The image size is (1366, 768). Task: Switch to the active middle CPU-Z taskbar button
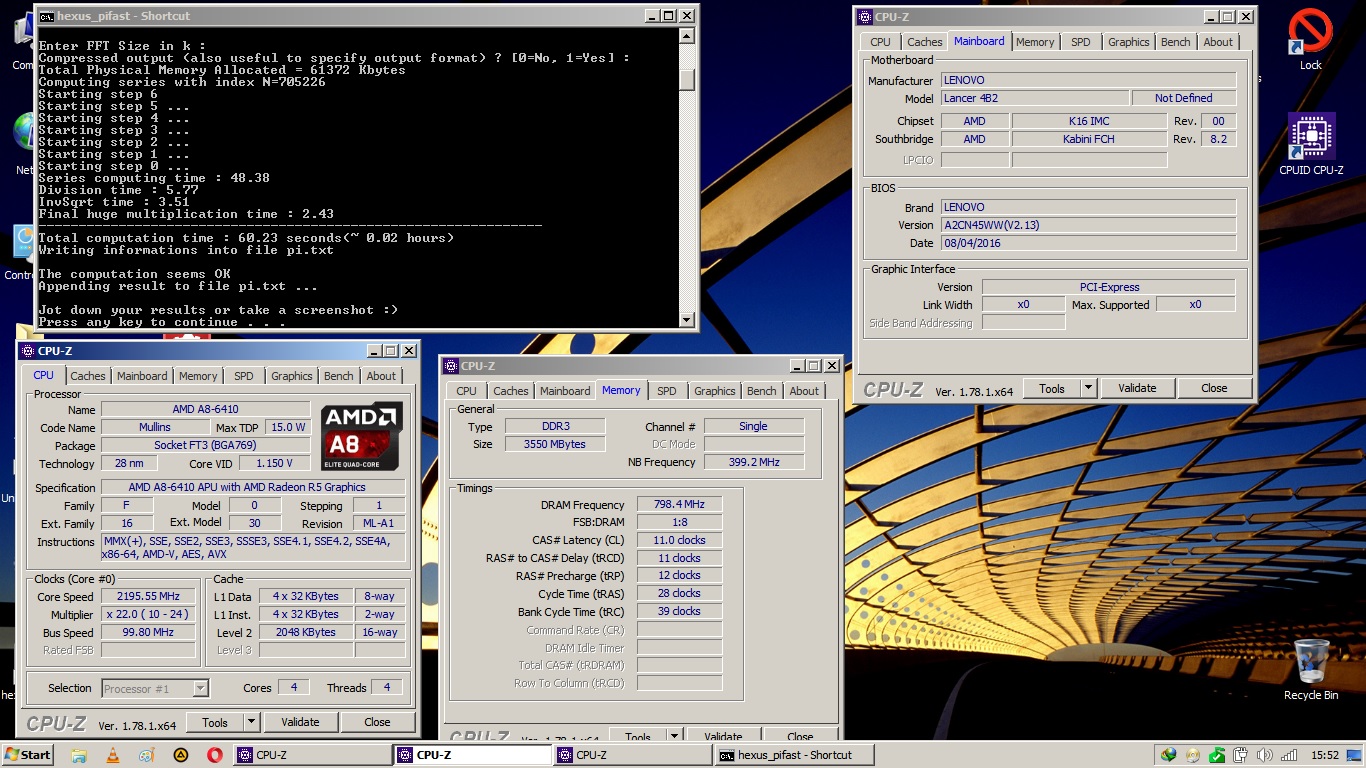coord(472,755)
